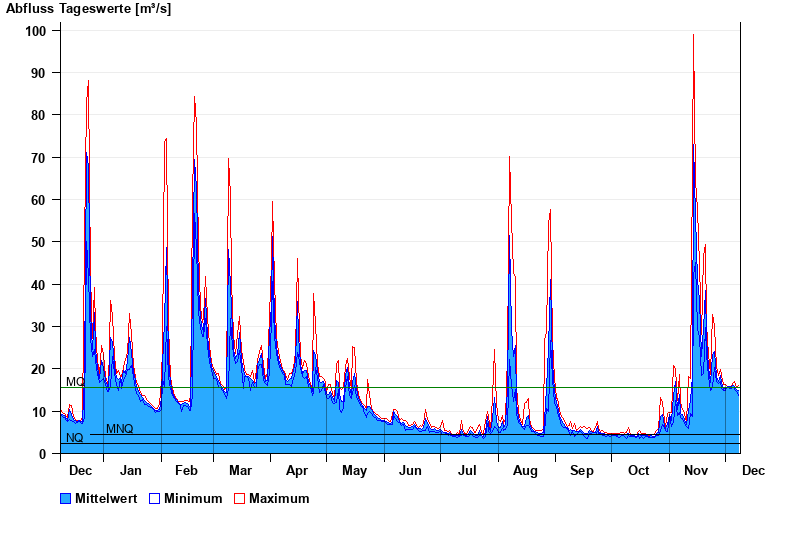Select the Minimum legend label

click(193, 498)
